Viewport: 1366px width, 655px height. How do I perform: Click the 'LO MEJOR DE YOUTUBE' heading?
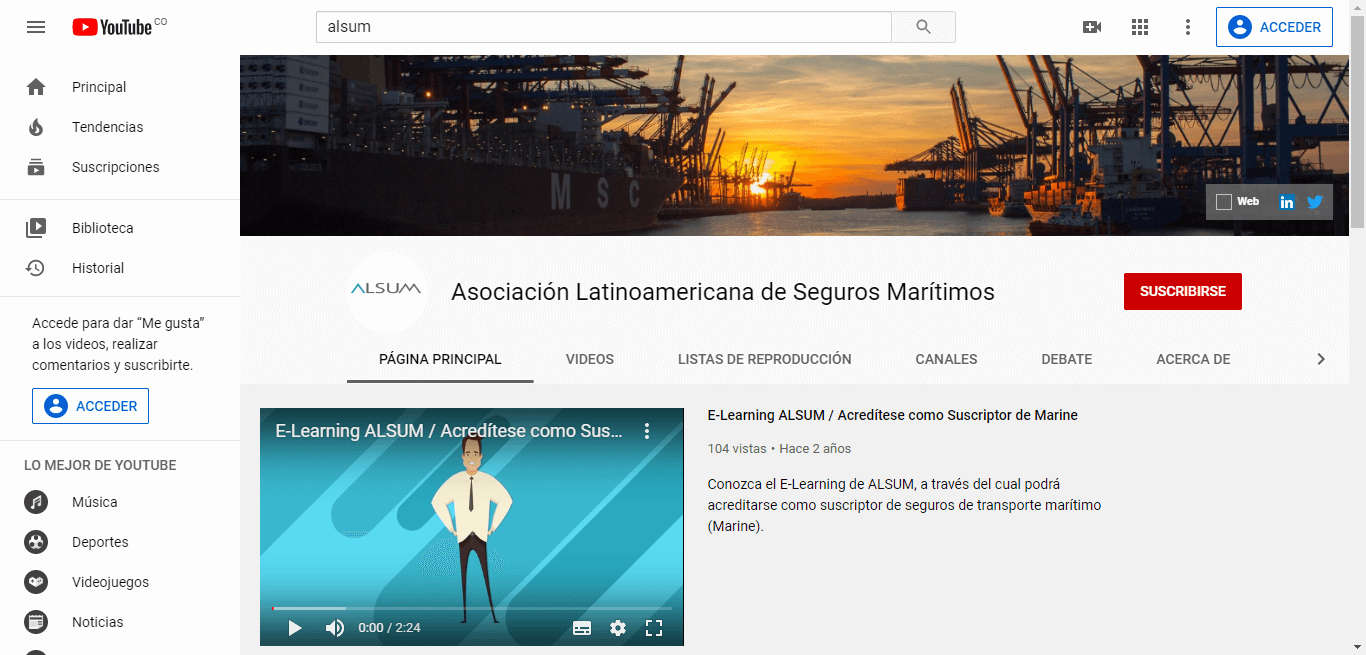[100, 465]
